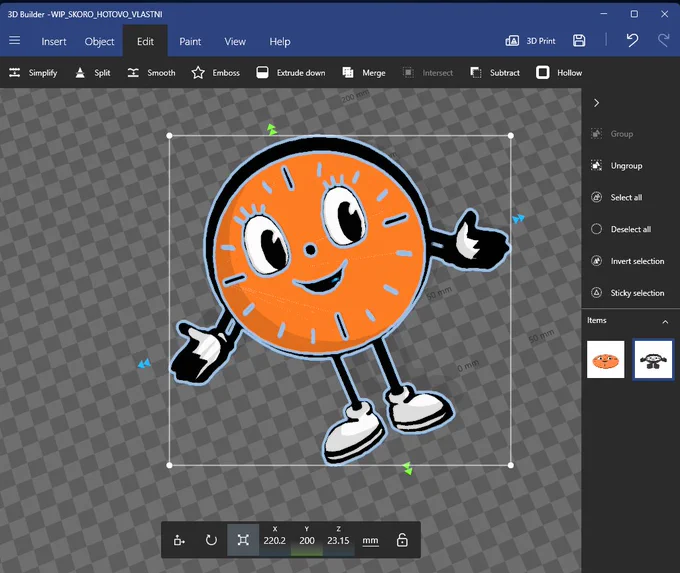Select the rotate mode icon

point(211,540)
